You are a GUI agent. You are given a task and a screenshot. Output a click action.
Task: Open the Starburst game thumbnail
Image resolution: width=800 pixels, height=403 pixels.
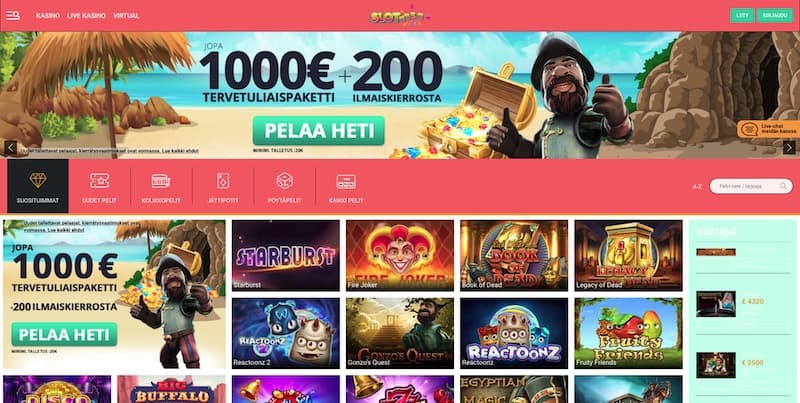(286, 256)
